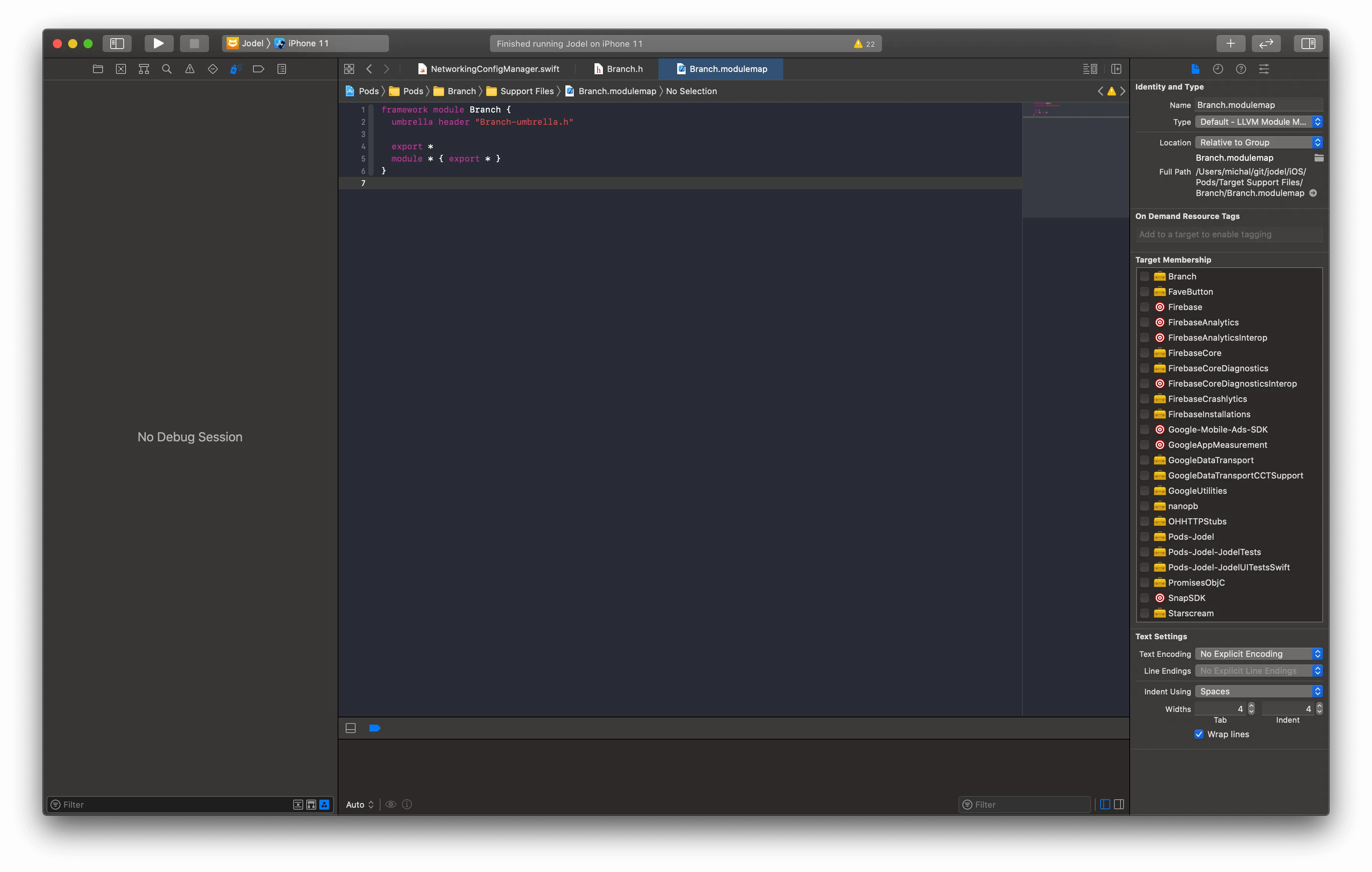Toggle the inspectors panel

point(1308,43)
